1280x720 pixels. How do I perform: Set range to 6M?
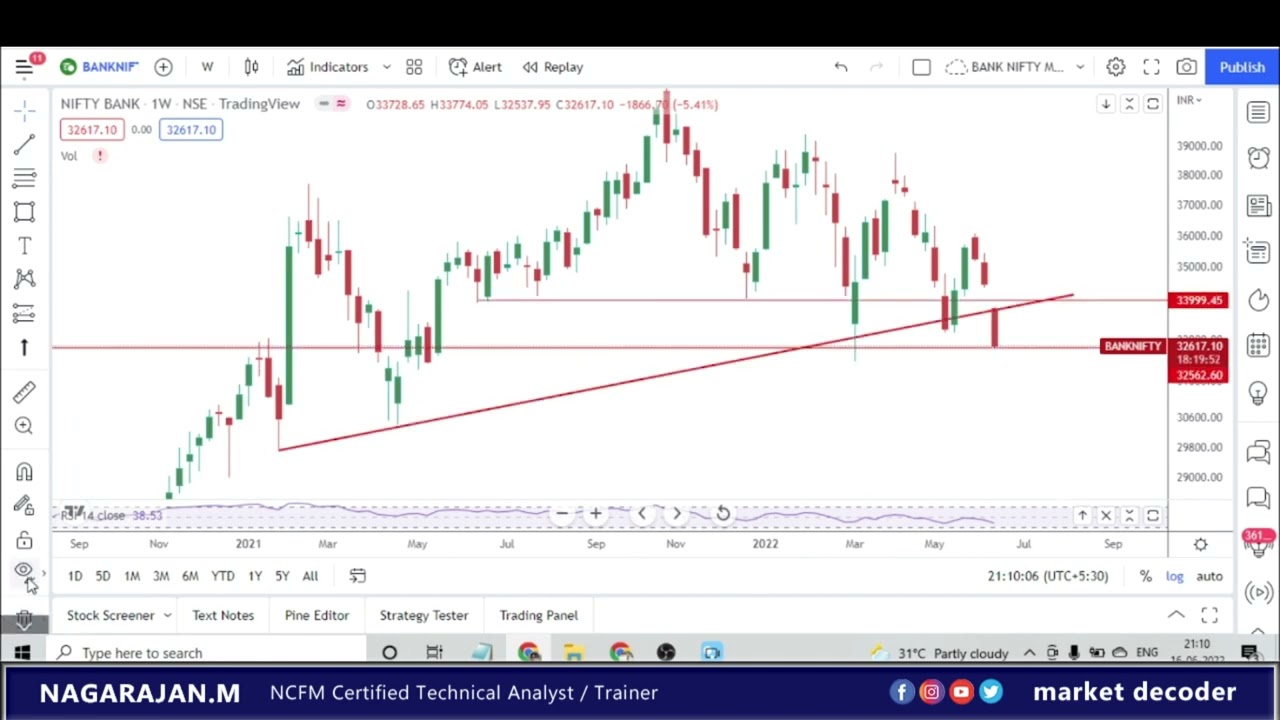(190, 576)
